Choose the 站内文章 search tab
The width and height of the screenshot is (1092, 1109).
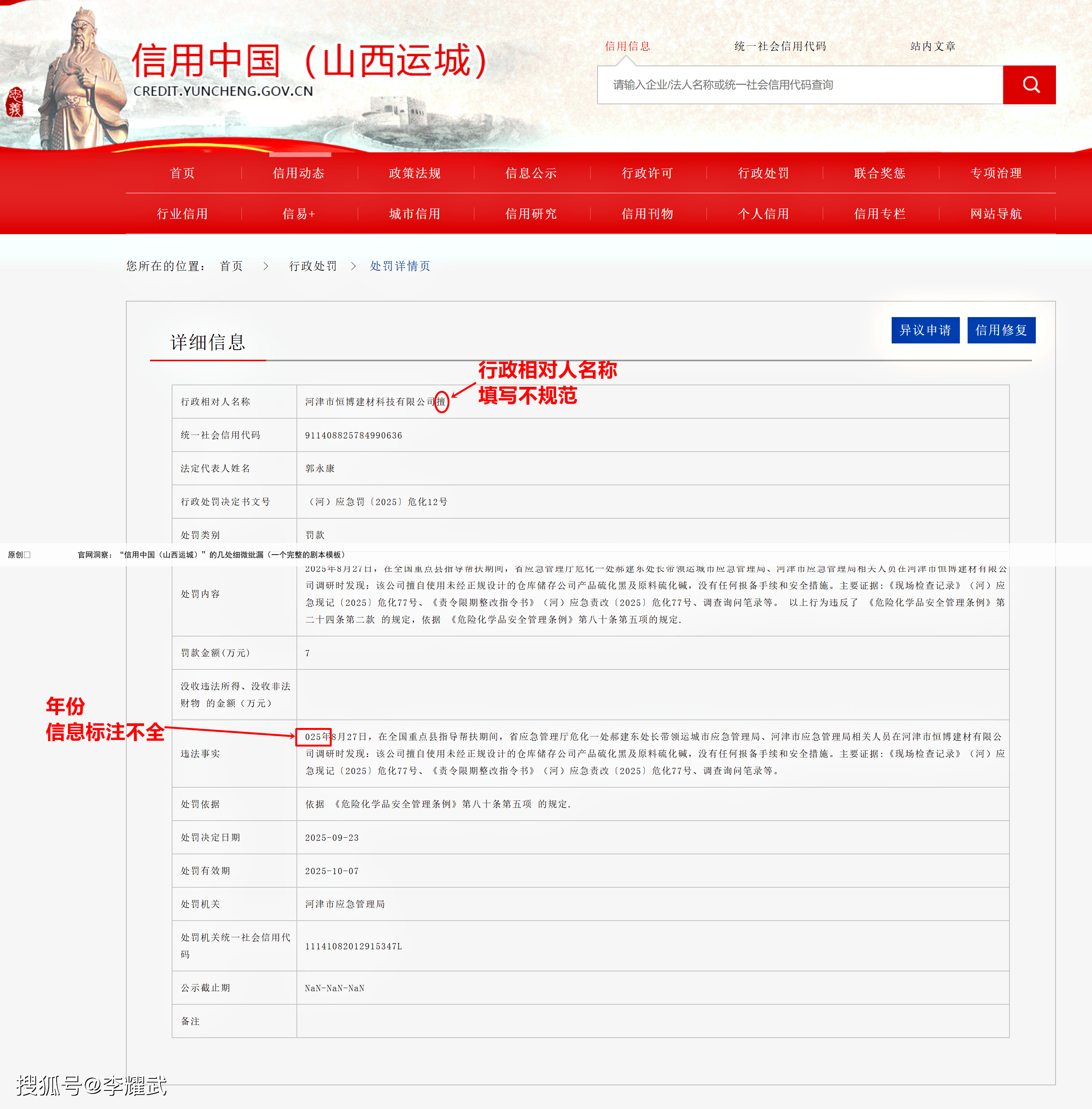coord(933,46)
